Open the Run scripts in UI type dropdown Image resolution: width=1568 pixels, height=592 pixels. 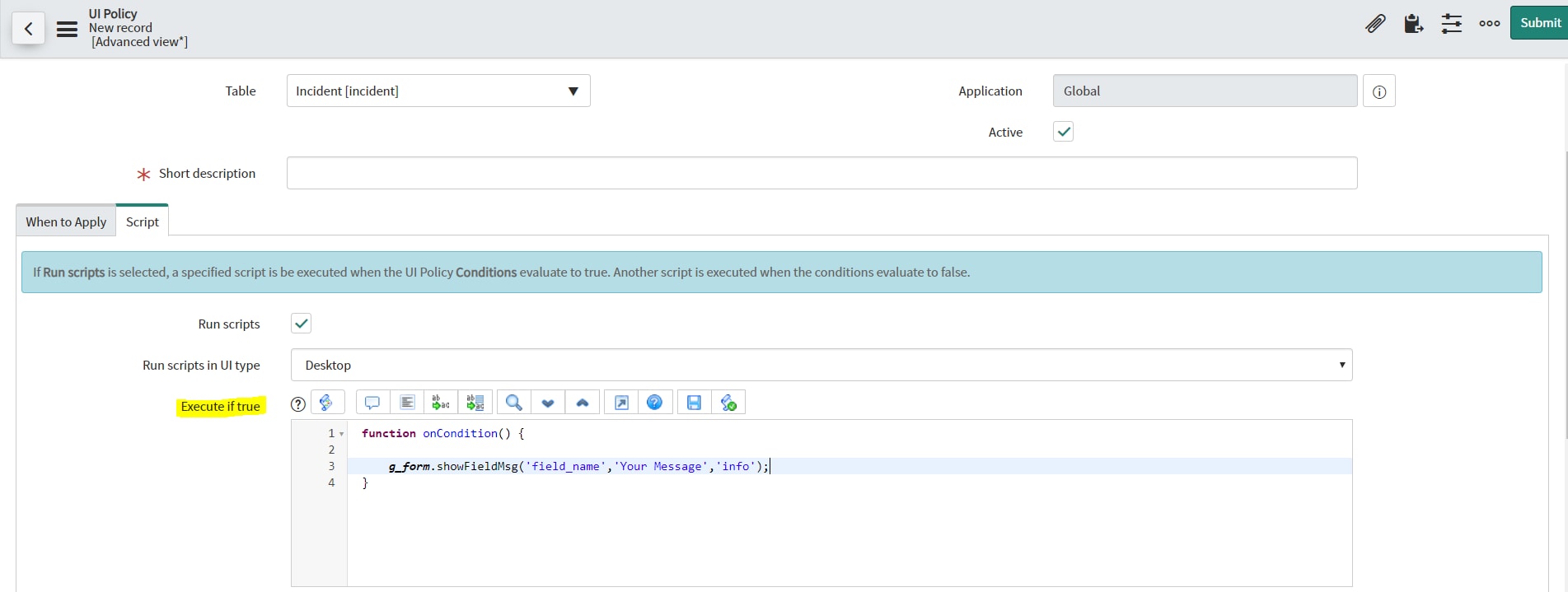(821, 365)
